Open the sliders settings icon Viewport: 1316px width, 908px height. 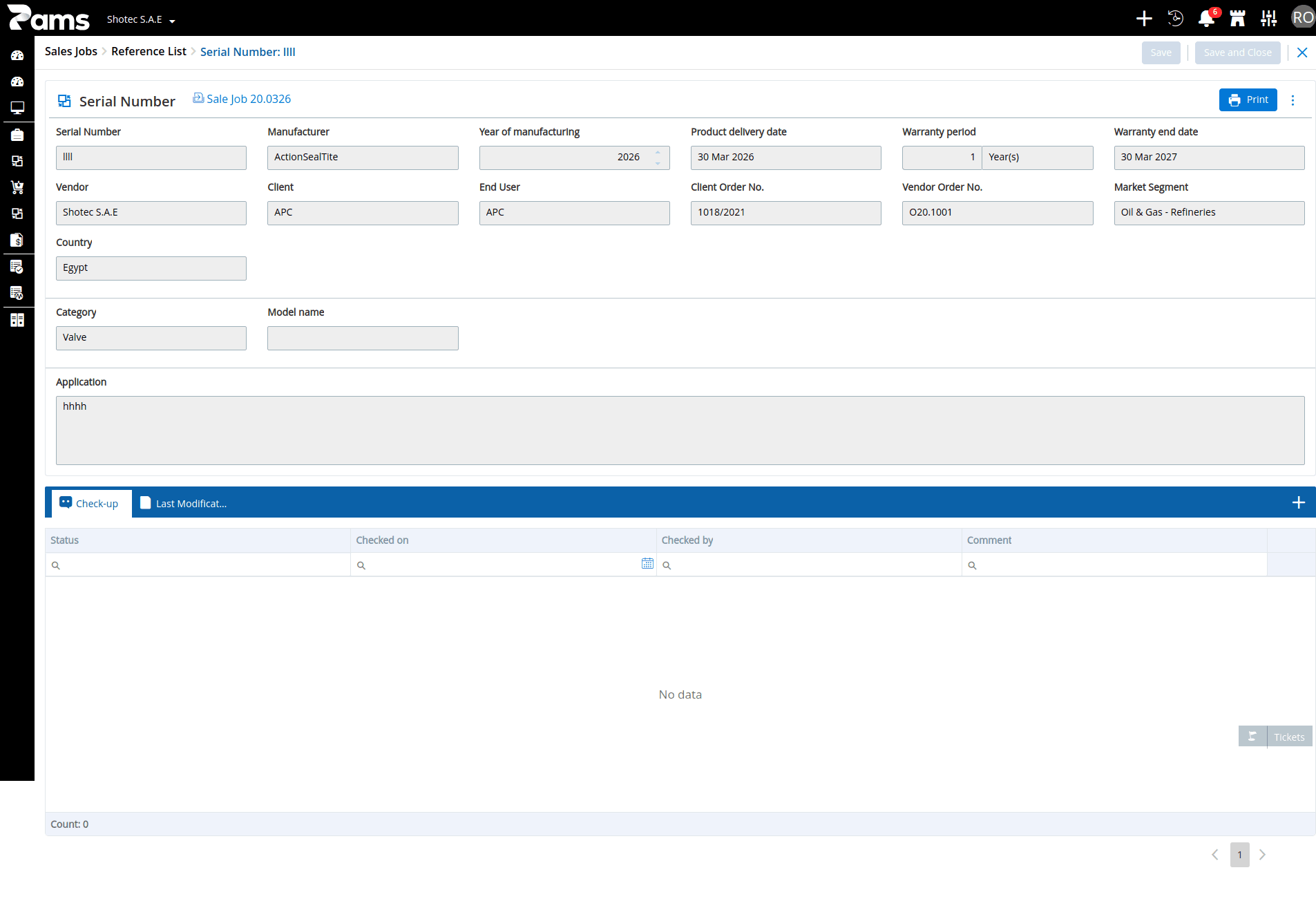(x=1268, y=19)
